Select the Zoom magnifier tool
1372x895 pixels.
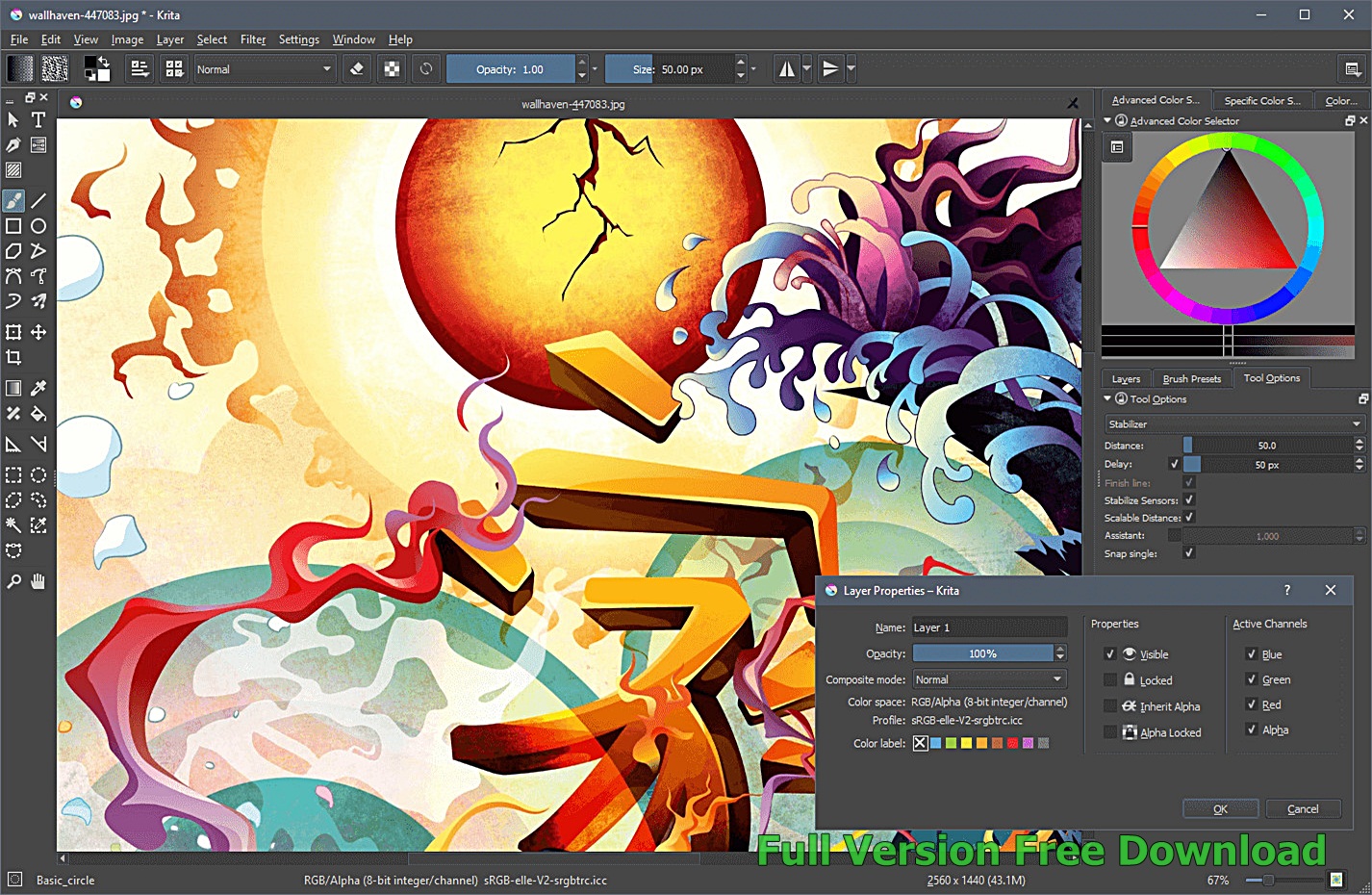13,581
